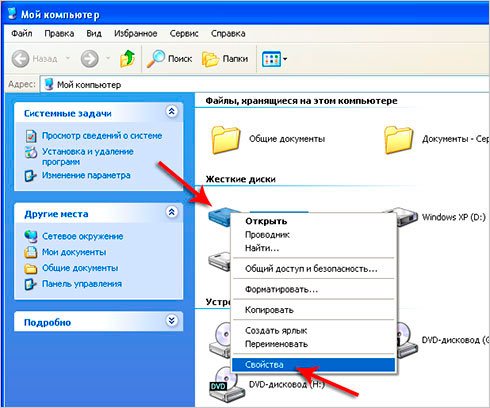
Task: Collapse the Системные задачи panel
Action: [172, 111]
